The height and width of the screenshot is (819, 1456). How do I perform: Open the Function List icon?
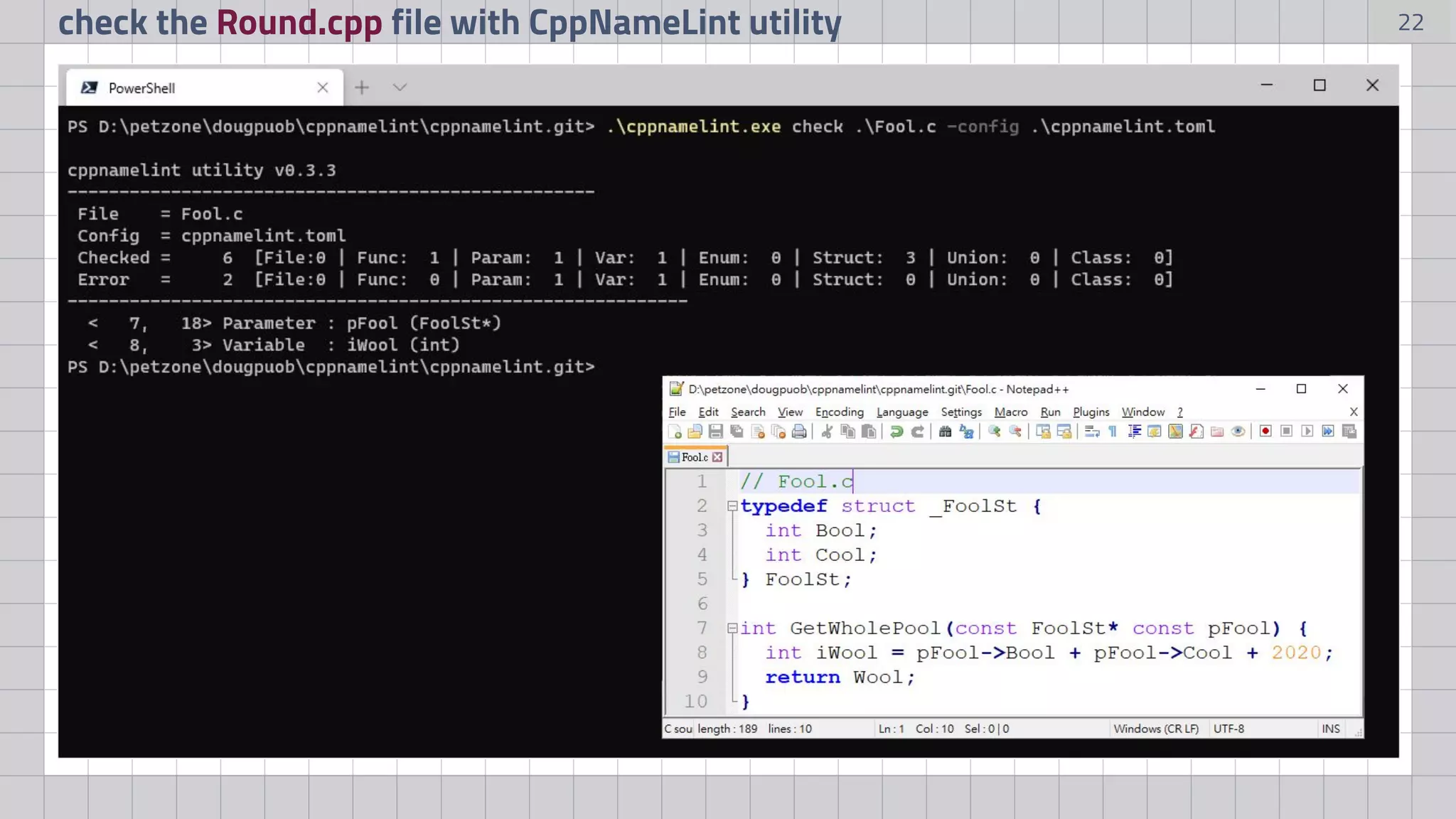[x=1197, y=432]
